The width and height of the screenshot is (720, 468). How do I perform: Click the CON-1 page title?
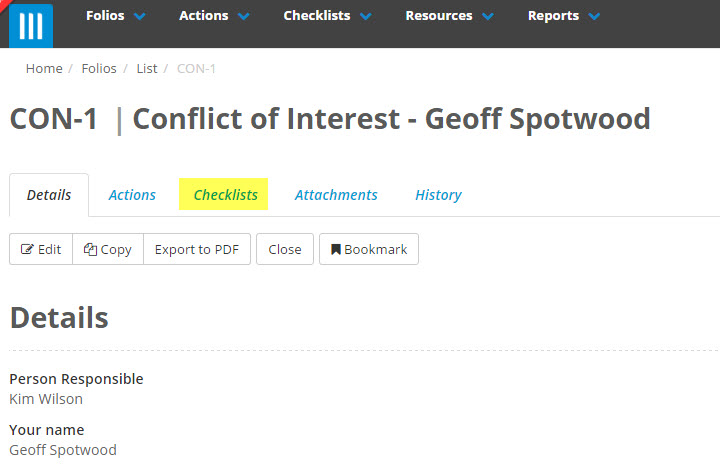(54, 120)
